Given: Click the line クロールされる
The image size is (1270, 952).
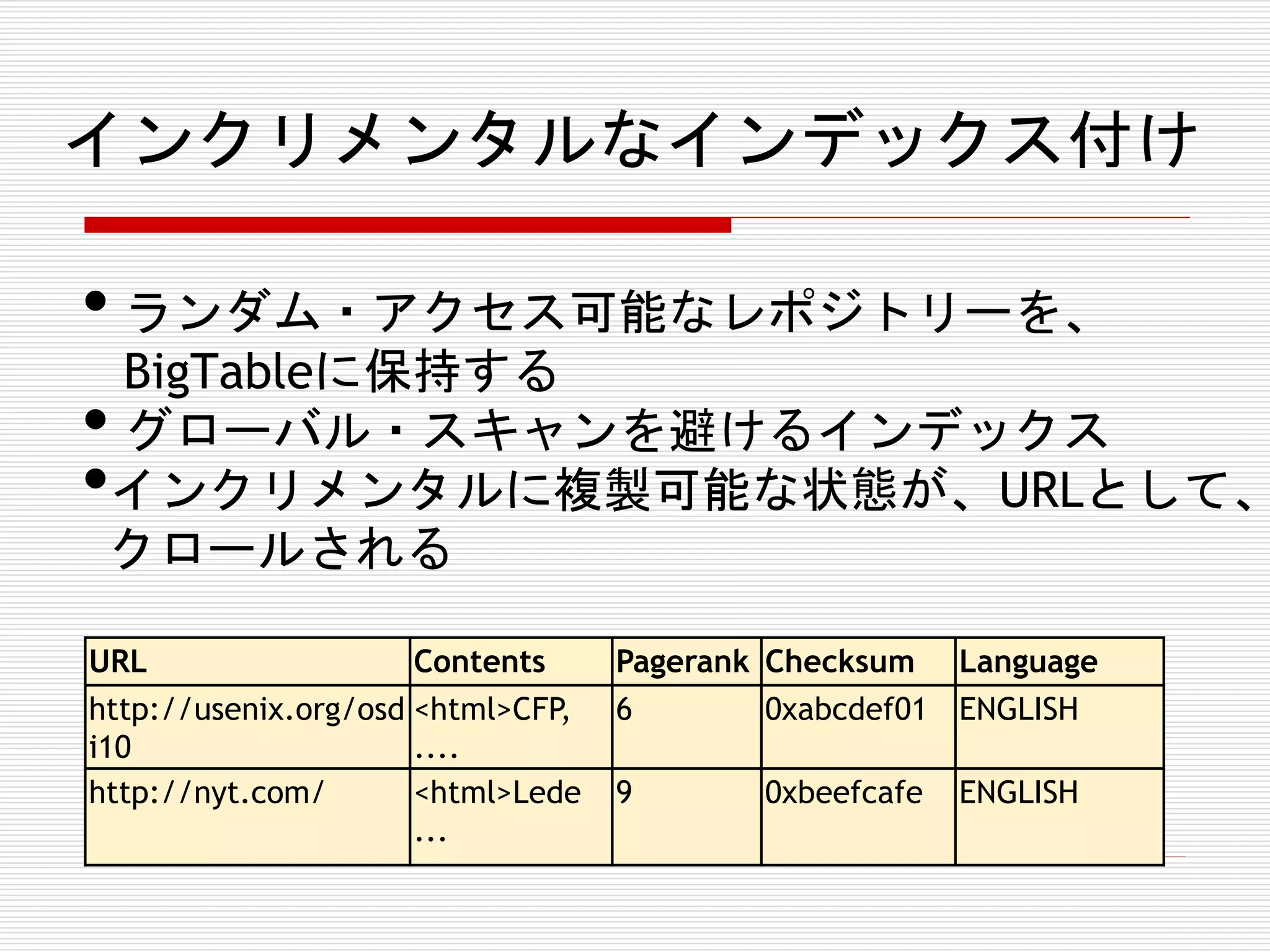Looking at the screenshot, I should click(281, 548).
